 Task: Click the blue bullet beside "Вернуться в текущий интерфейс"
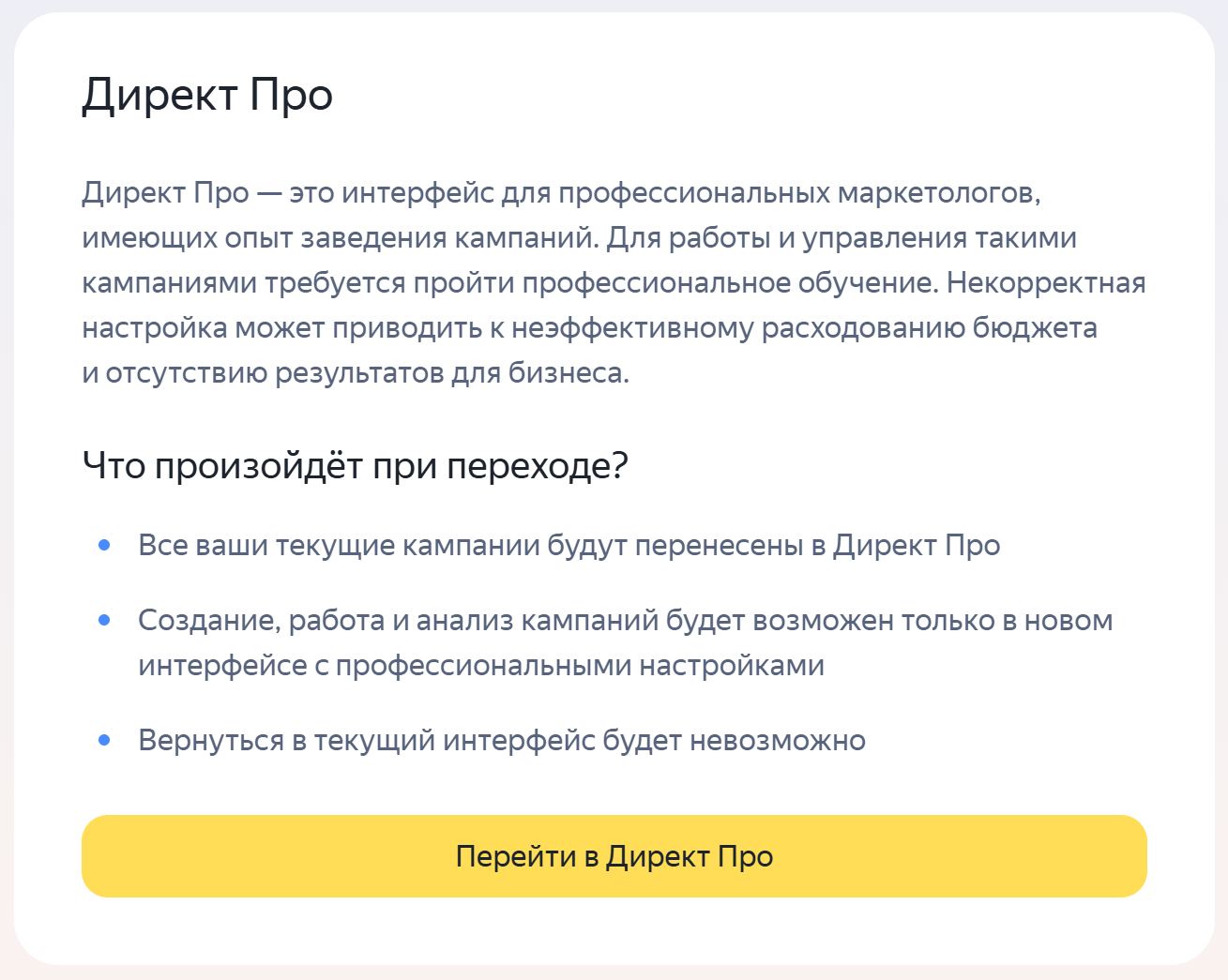[x=104, y=740]
